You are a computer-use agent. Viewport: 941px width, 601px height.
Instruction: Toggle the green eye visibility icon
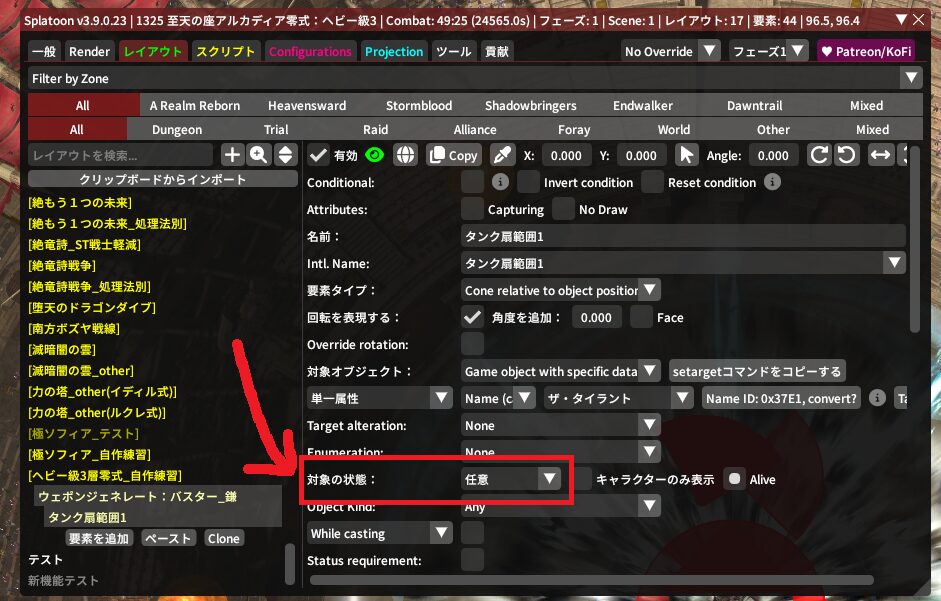coord(375,155)
